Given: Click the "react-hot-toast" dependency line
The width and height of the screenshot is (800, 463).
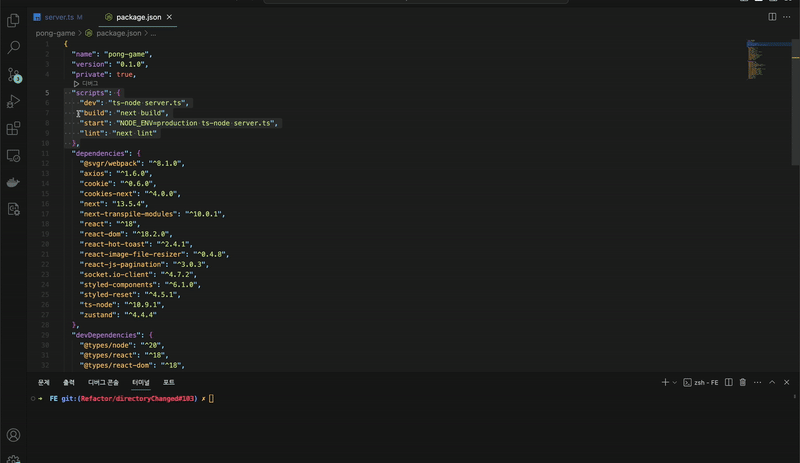Looking at the screenshot, I should pyautogui.click(x=136, y=244).
